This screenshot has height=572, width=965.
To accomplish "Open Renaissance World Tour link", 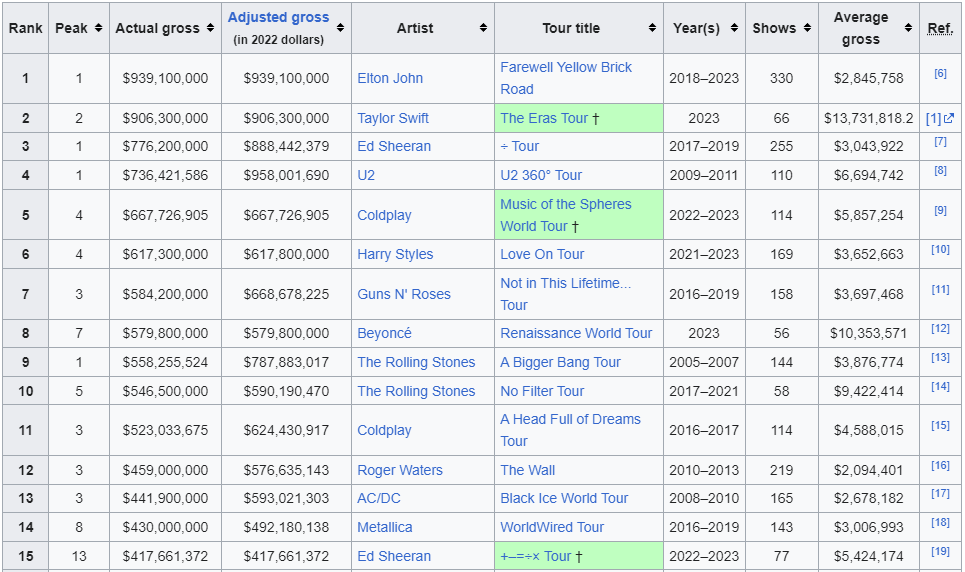I will tap(576, 333).
